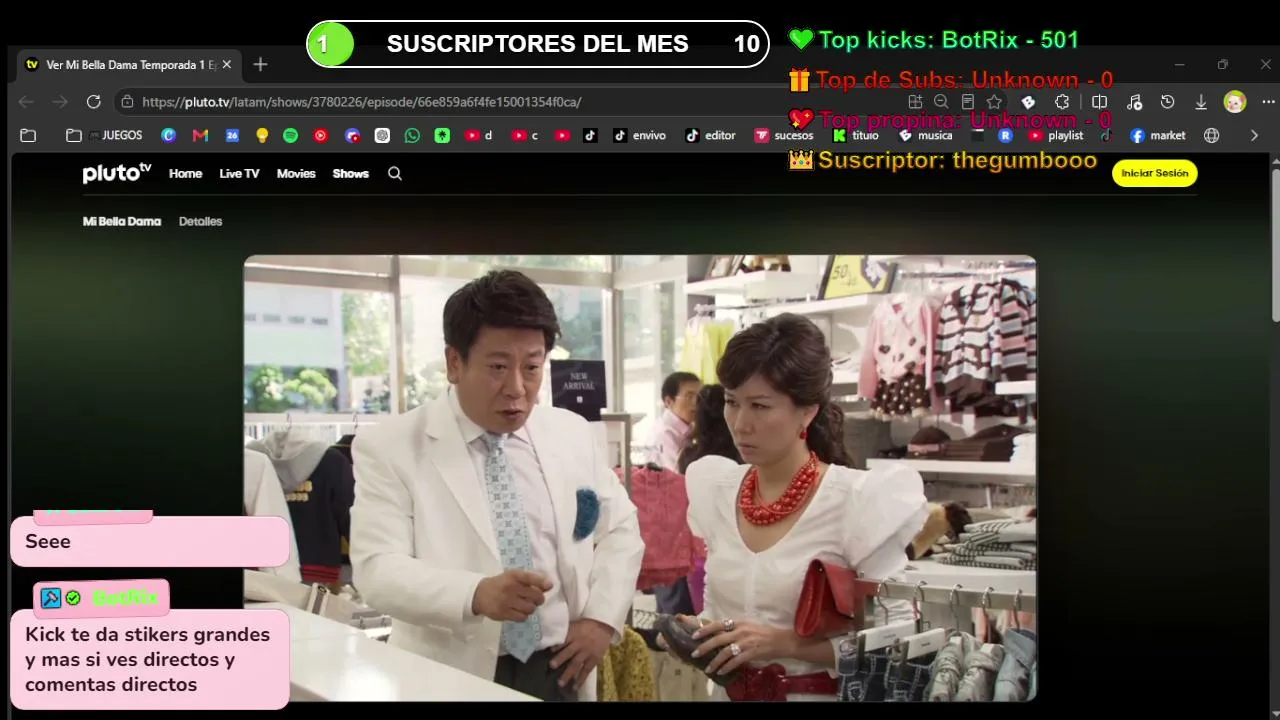This screenshot has height=720, width=1280.
Task: Open the Spotify bookmark
Action: (x=290, y=135)
